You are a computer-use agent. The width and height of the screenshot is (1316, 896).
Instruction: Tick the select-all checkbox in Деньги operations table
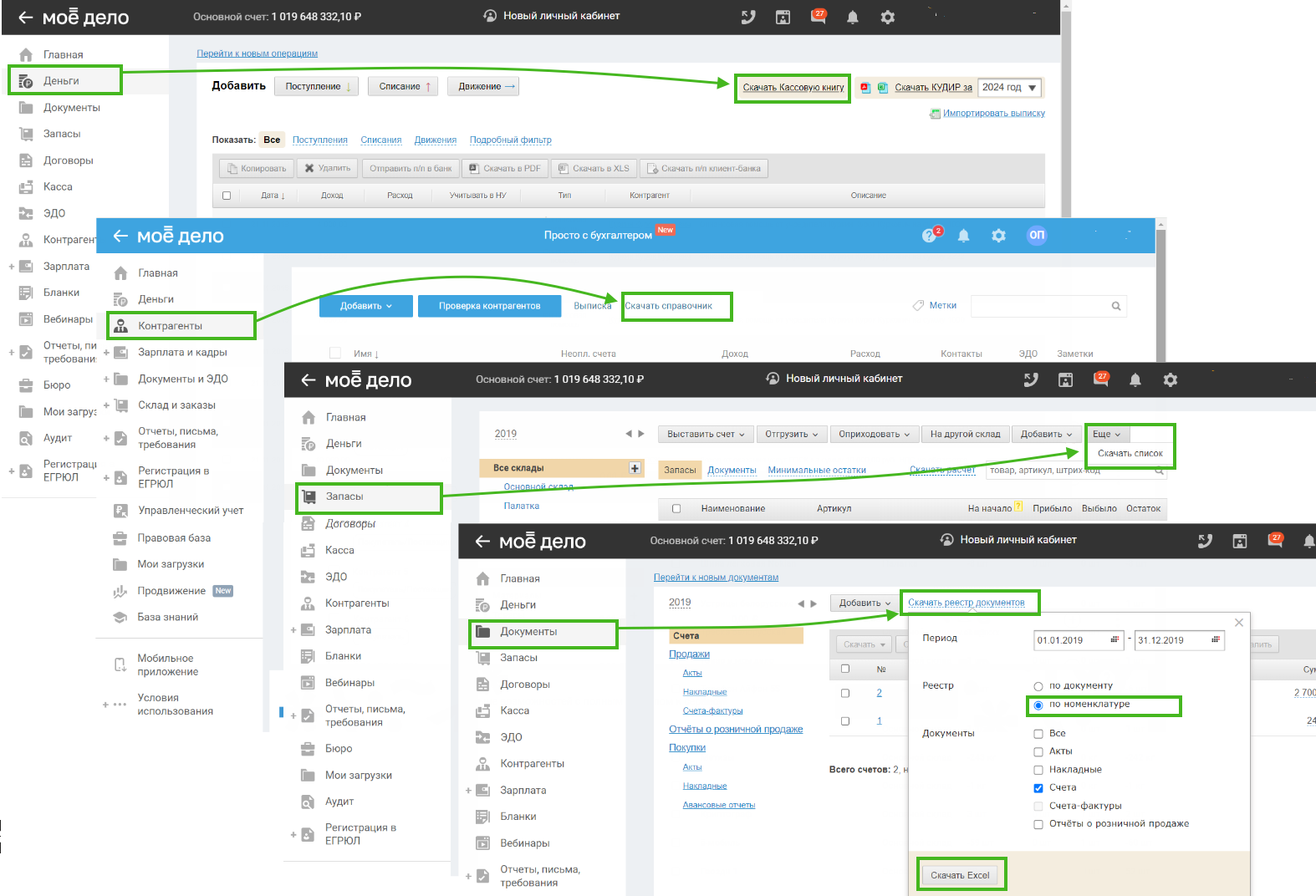(227, 196)
